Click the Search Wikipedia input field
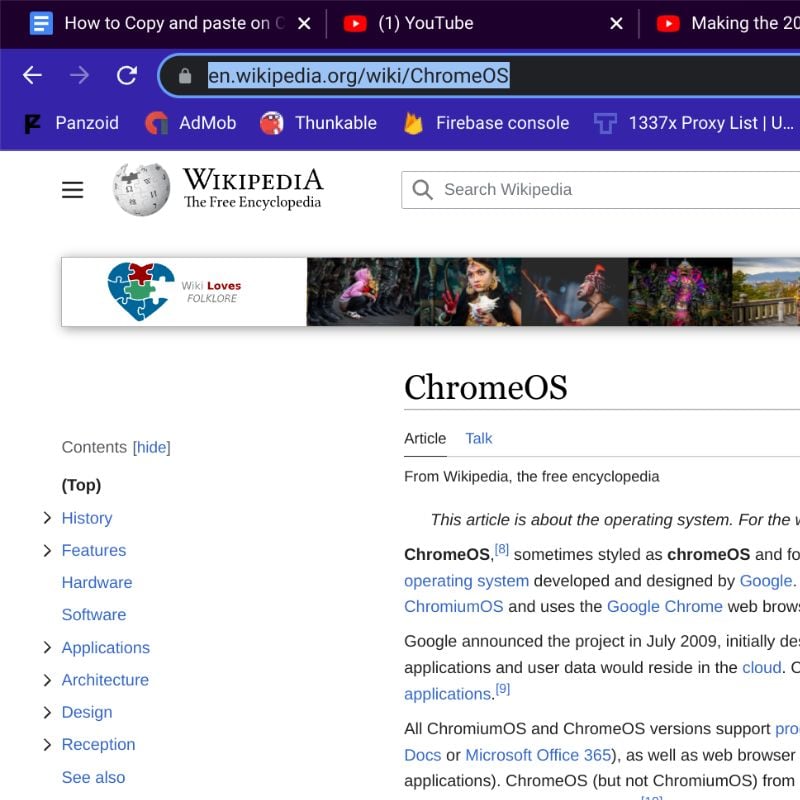 (x=600, y=189)
